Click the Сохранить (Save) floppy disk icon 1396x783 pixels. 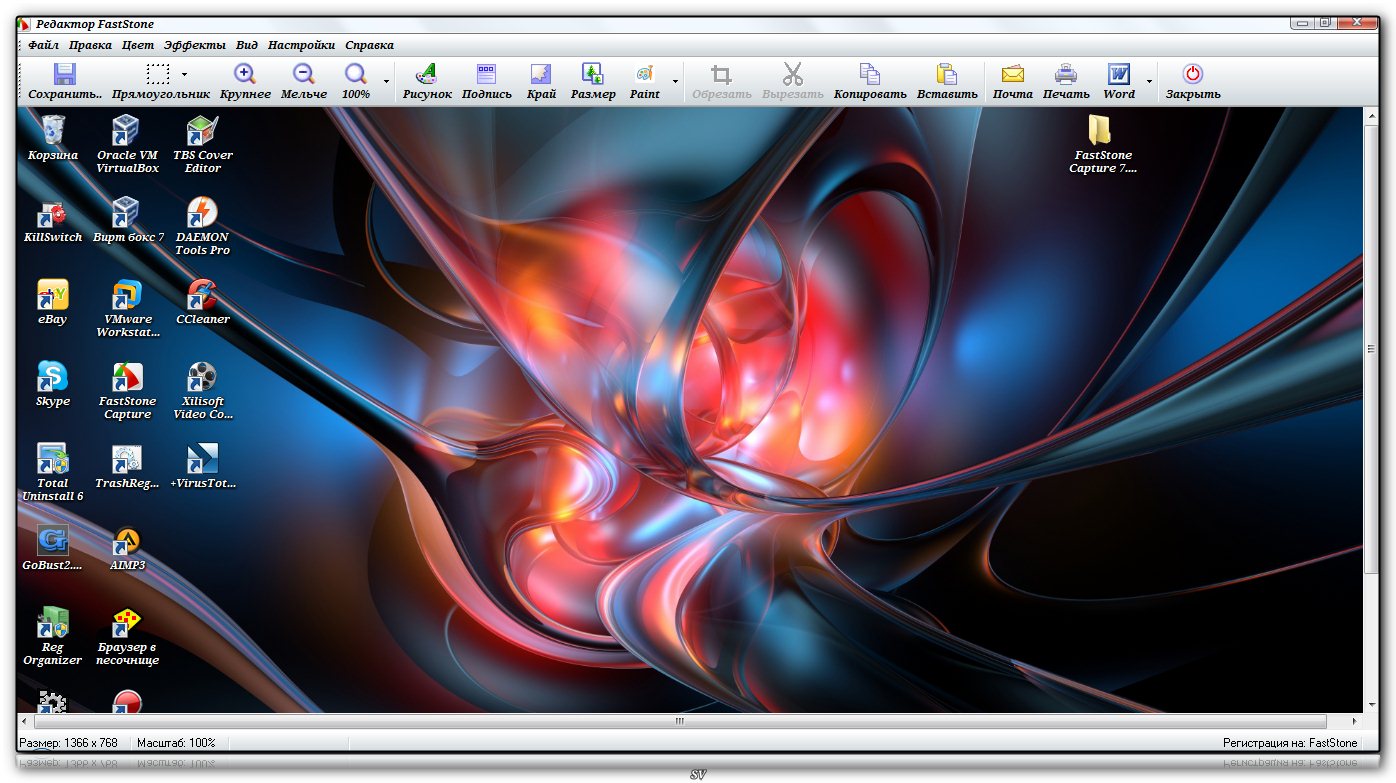[65, 75]
